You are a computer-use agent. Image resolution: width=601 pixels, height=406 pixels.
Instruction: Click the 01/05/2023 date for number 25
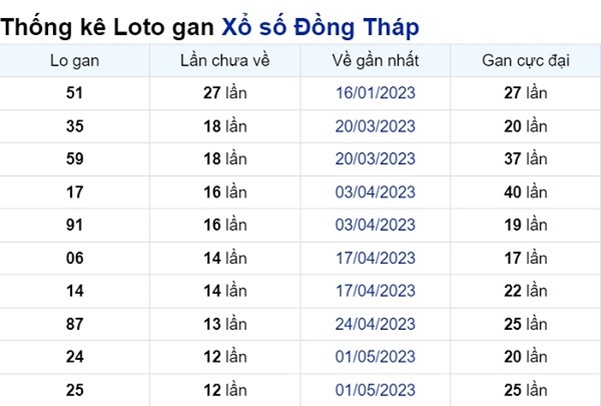click(376, 390)
